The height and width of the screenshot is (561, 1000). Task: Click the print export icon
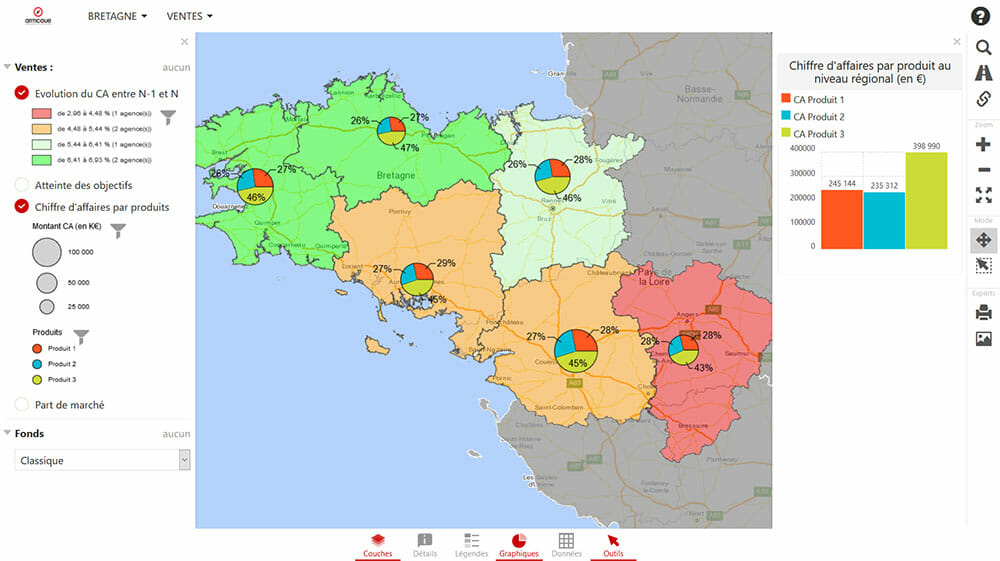pyautogui.click(x=983, y=312)
